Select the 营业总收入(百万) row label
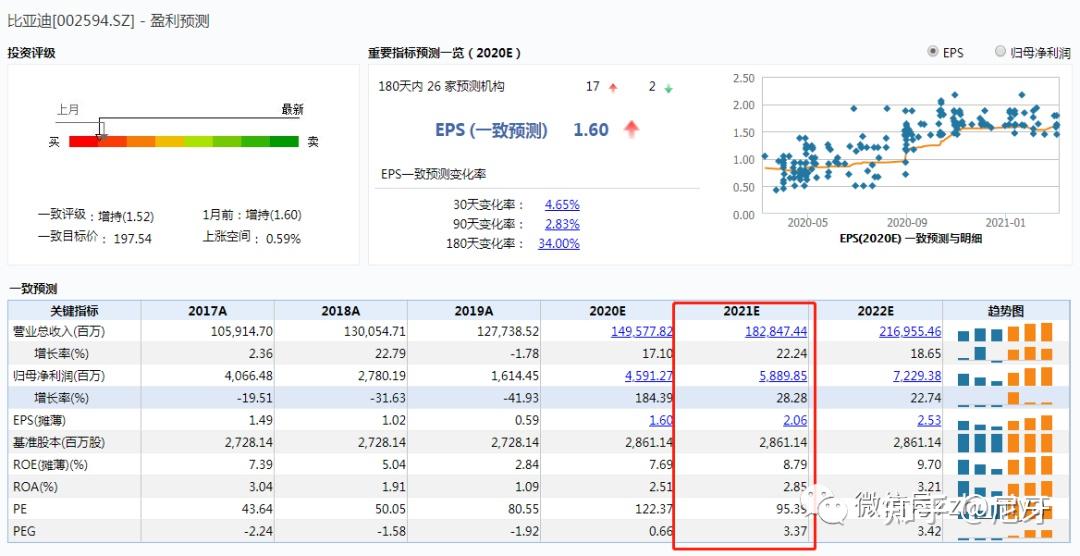Viewport: 1080px width, 556px height. [x=59, y=331]
